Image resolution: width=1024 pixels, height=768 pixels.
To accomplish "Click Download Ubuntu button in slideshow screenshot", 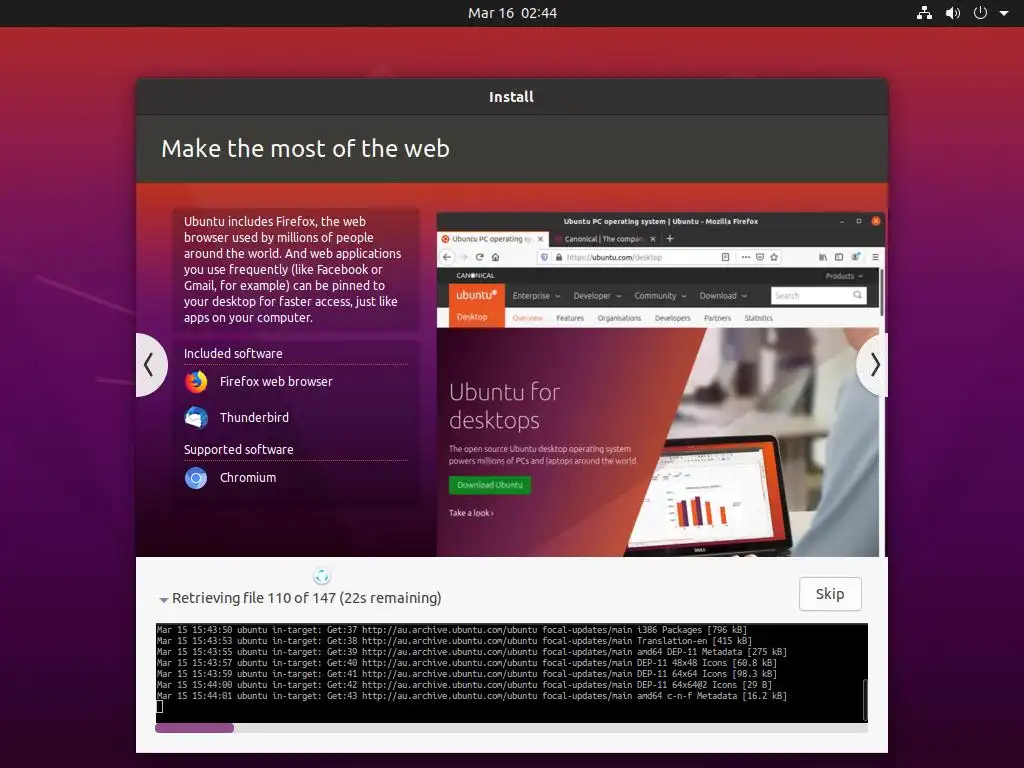I will tap(490, 485).
